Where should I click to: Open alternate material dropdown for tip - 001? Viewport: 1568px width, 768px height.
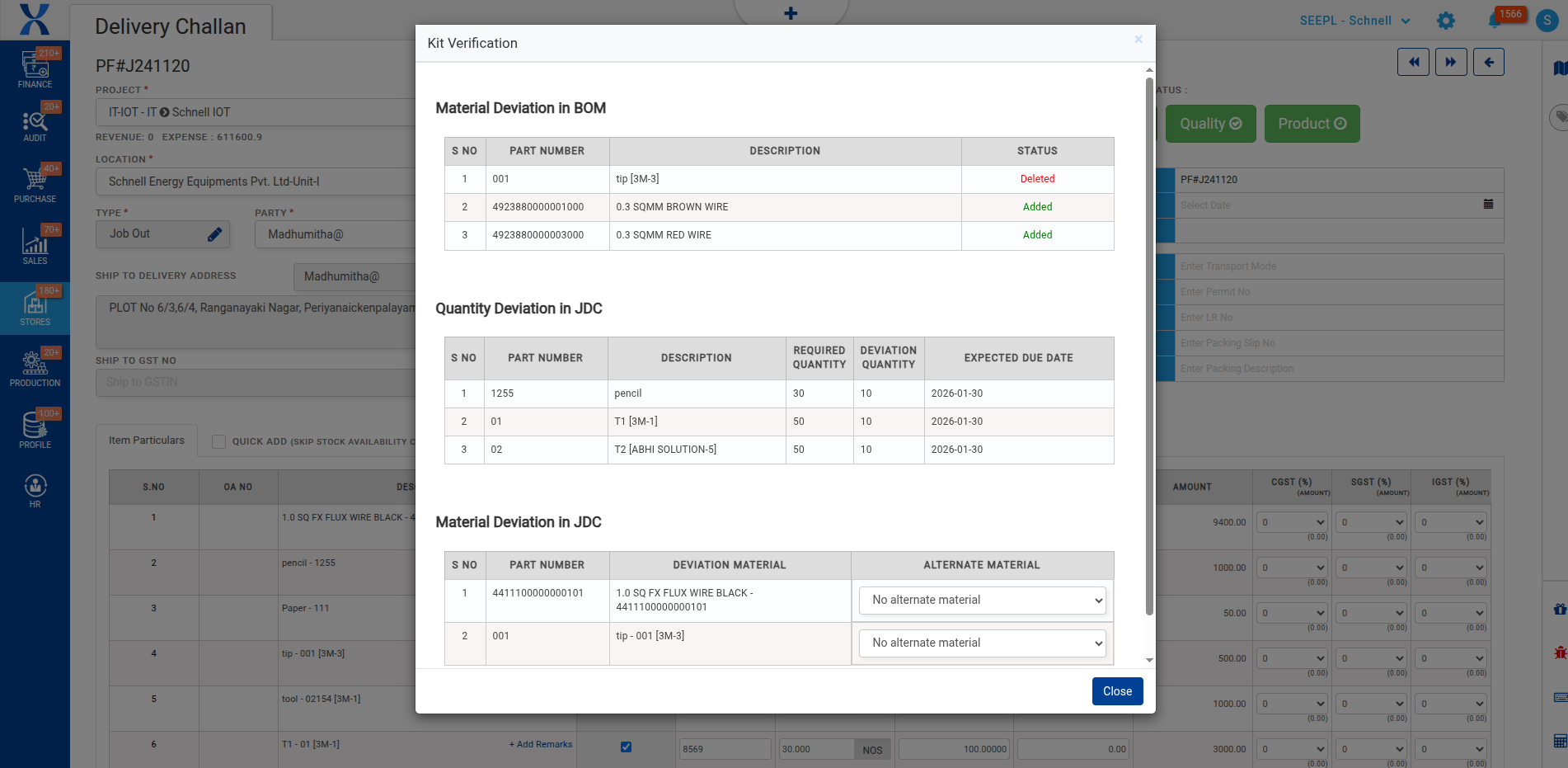pos(982,643)
